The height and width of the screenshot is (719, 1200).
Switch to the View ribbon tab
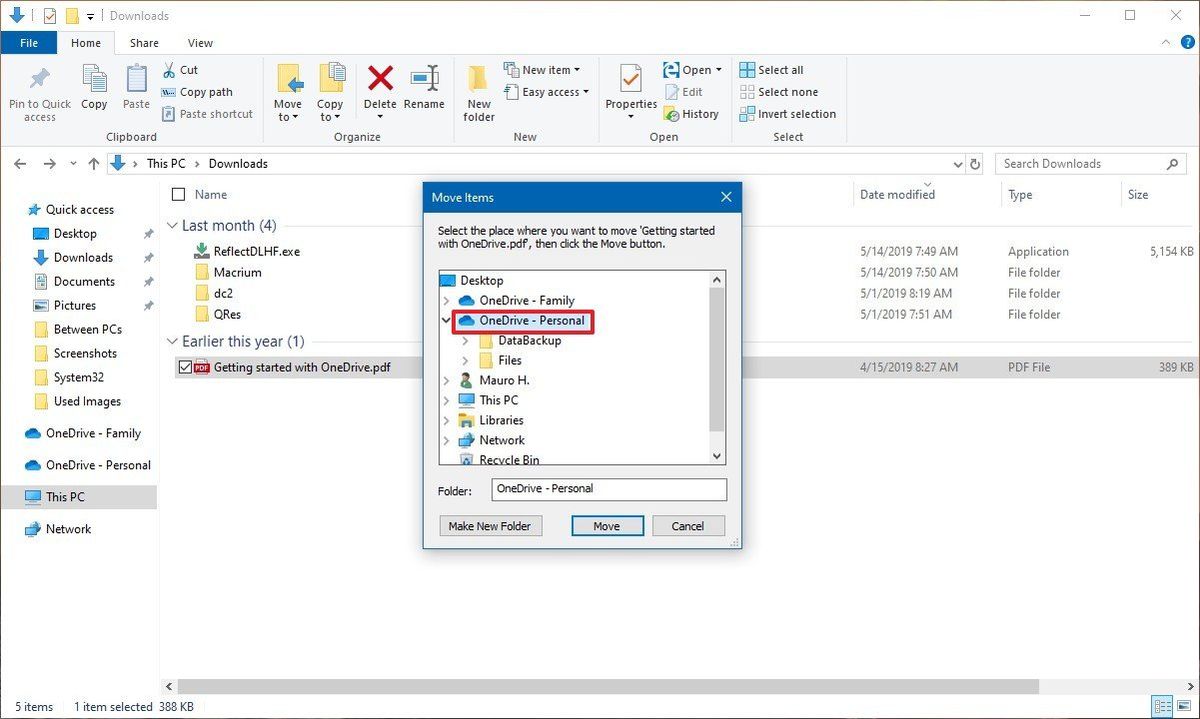click(x=199, y=43)
